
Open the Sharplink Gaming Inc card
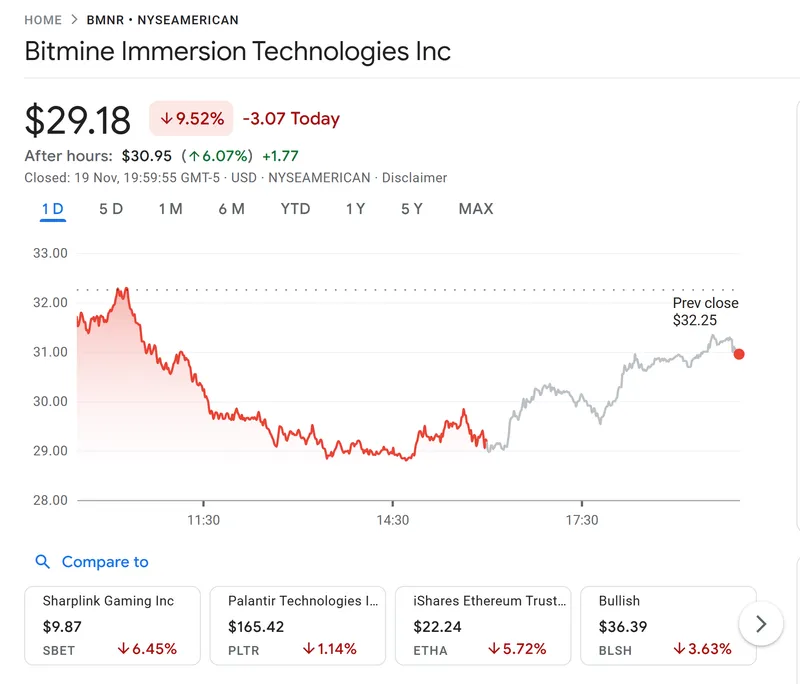tap(112, 624)
